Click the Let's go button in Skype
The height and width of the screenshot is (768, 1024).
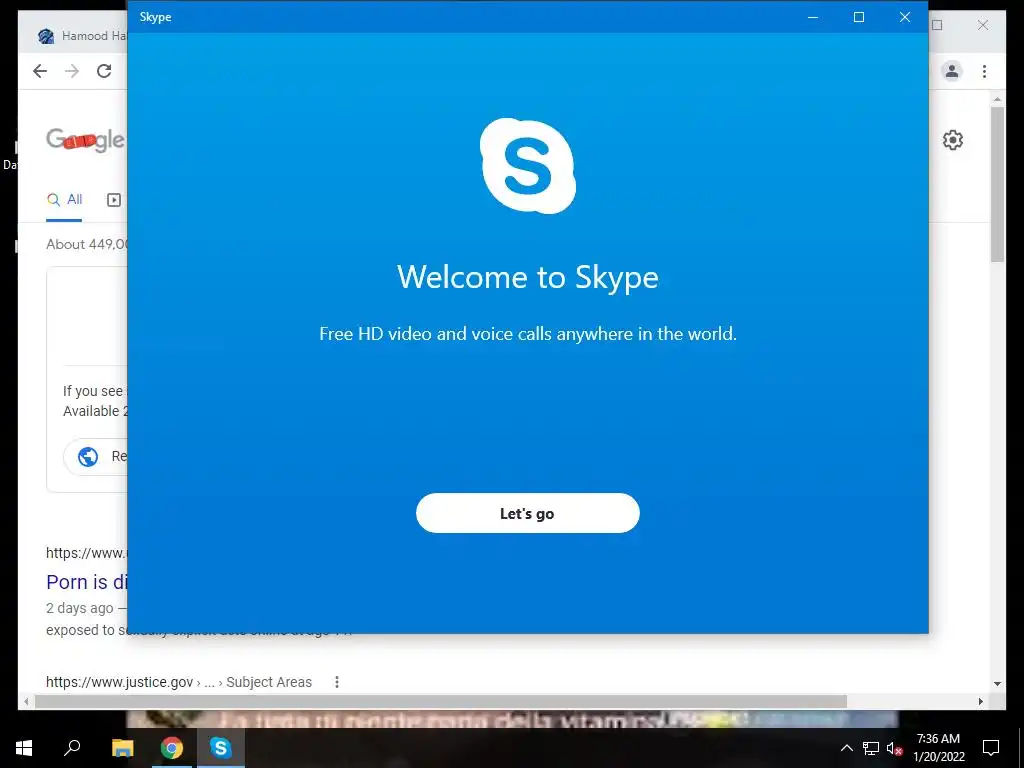[527, 513]
